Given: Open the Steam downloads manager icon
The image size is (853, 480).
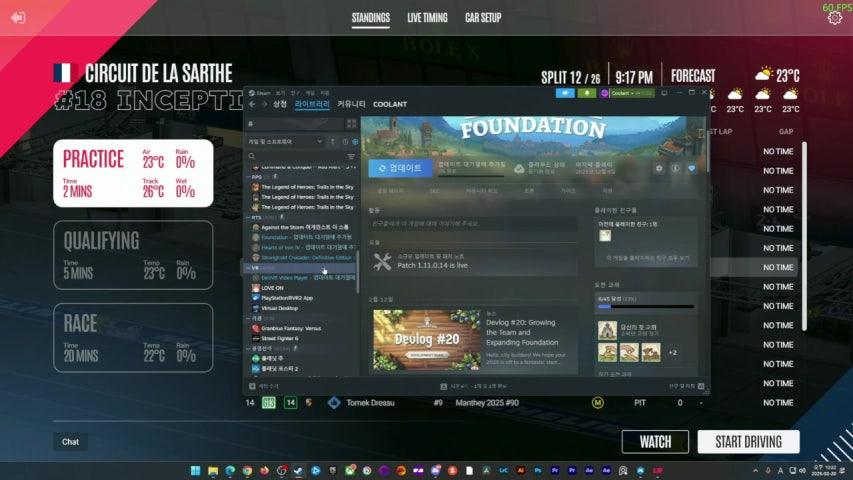Looking at the screenshot, I should point(443,386).
